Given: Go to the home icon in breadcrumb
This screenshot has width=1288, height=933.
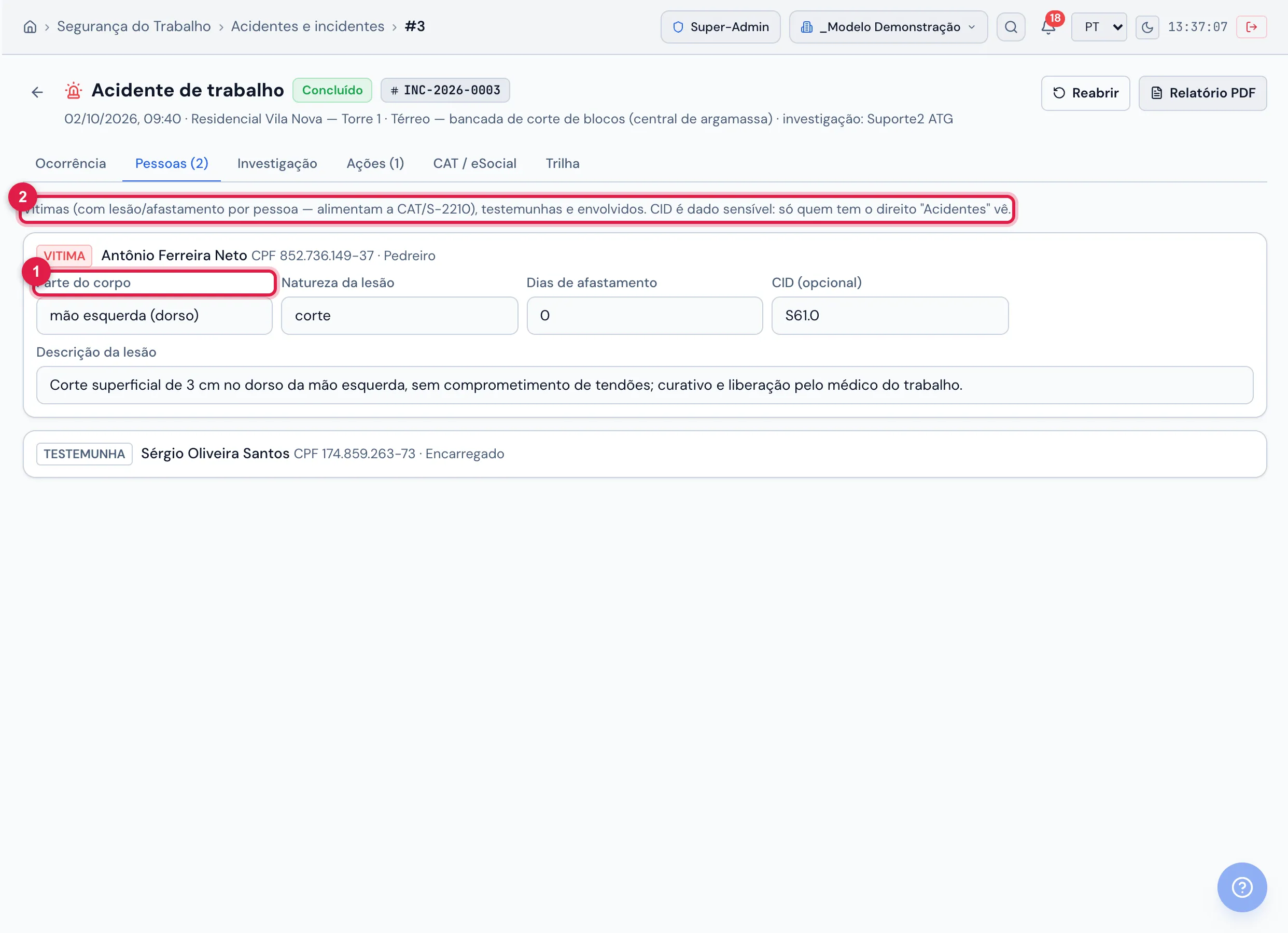Looking at the screenshot, I should [x=30, y=26].
